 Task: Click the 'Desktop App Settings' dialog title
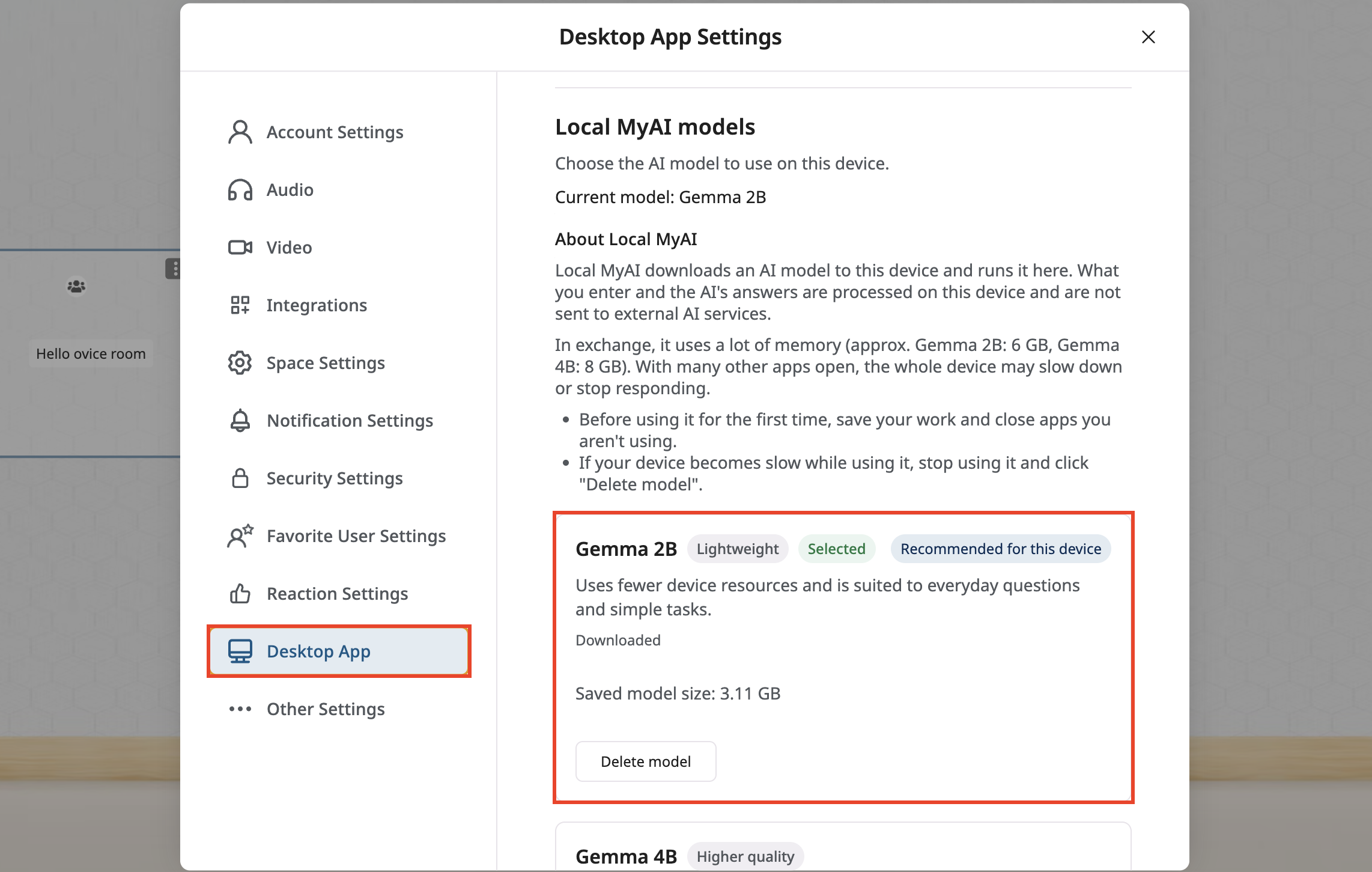tap(670, 37)
